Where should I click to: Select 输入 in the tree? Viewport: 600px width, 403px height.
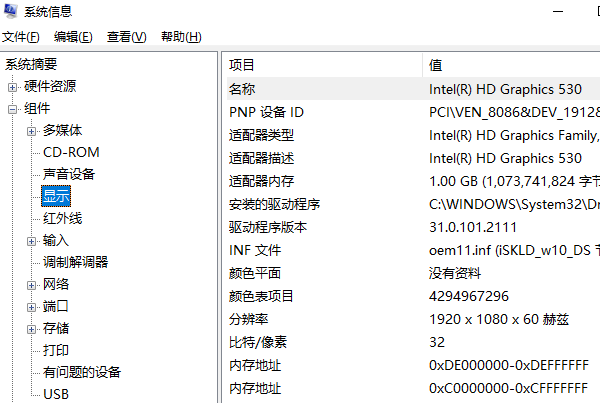[x=56, y=240]
